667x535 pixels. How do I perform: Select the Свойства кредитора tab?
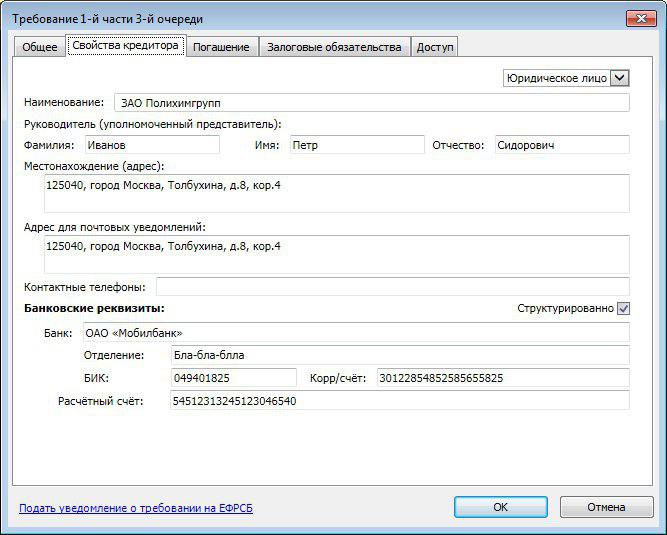[x=126, y=46]
